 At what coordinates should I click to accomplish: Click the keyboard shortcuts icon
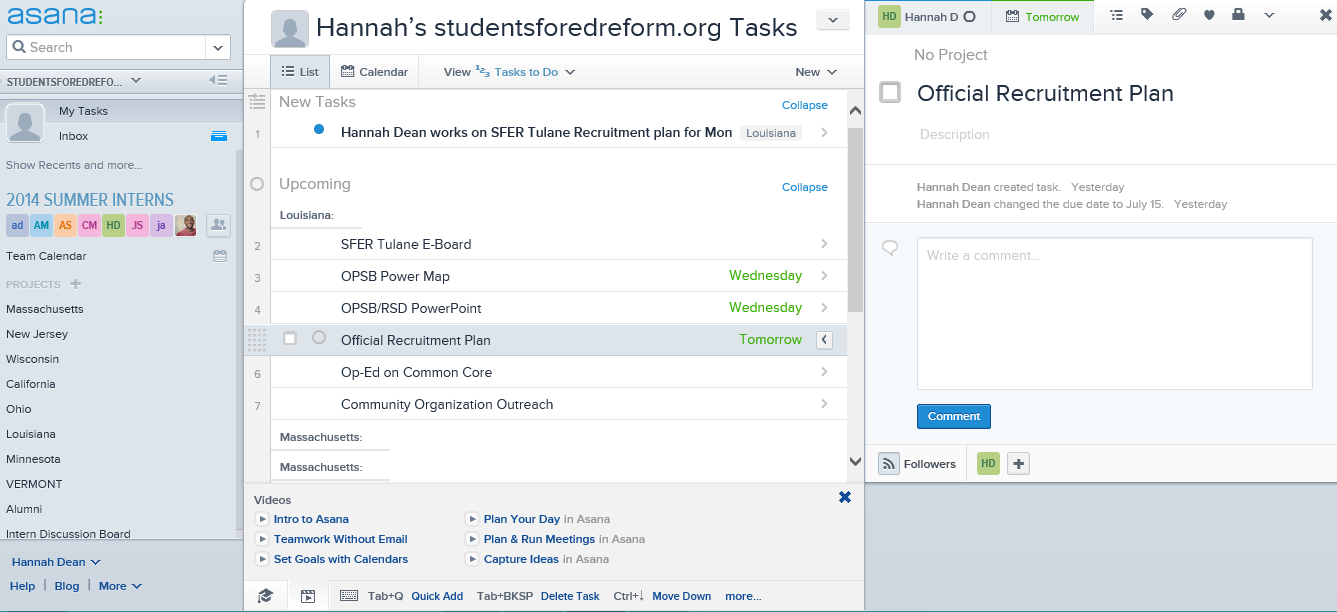pos(349,596)
